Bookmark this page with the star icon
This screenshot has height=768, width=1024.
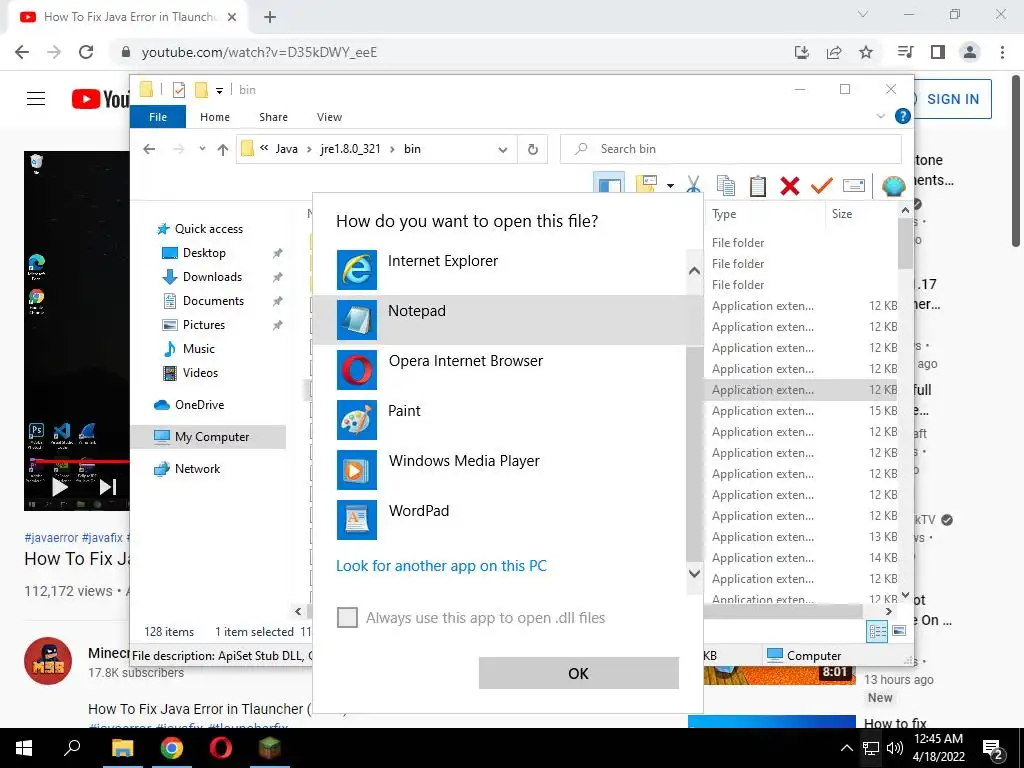(x=866, y=52)
